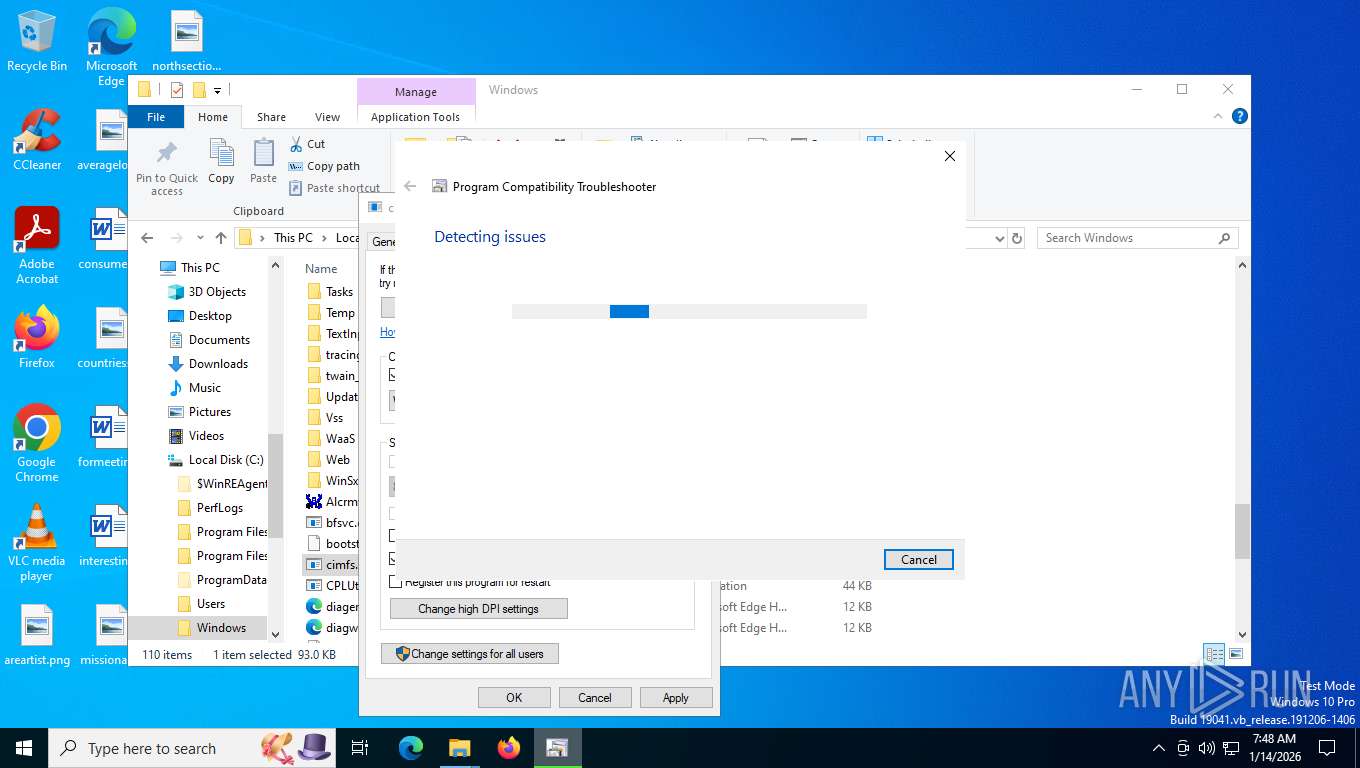Open the Recent locations dropdown arrow

click(200, 238)
